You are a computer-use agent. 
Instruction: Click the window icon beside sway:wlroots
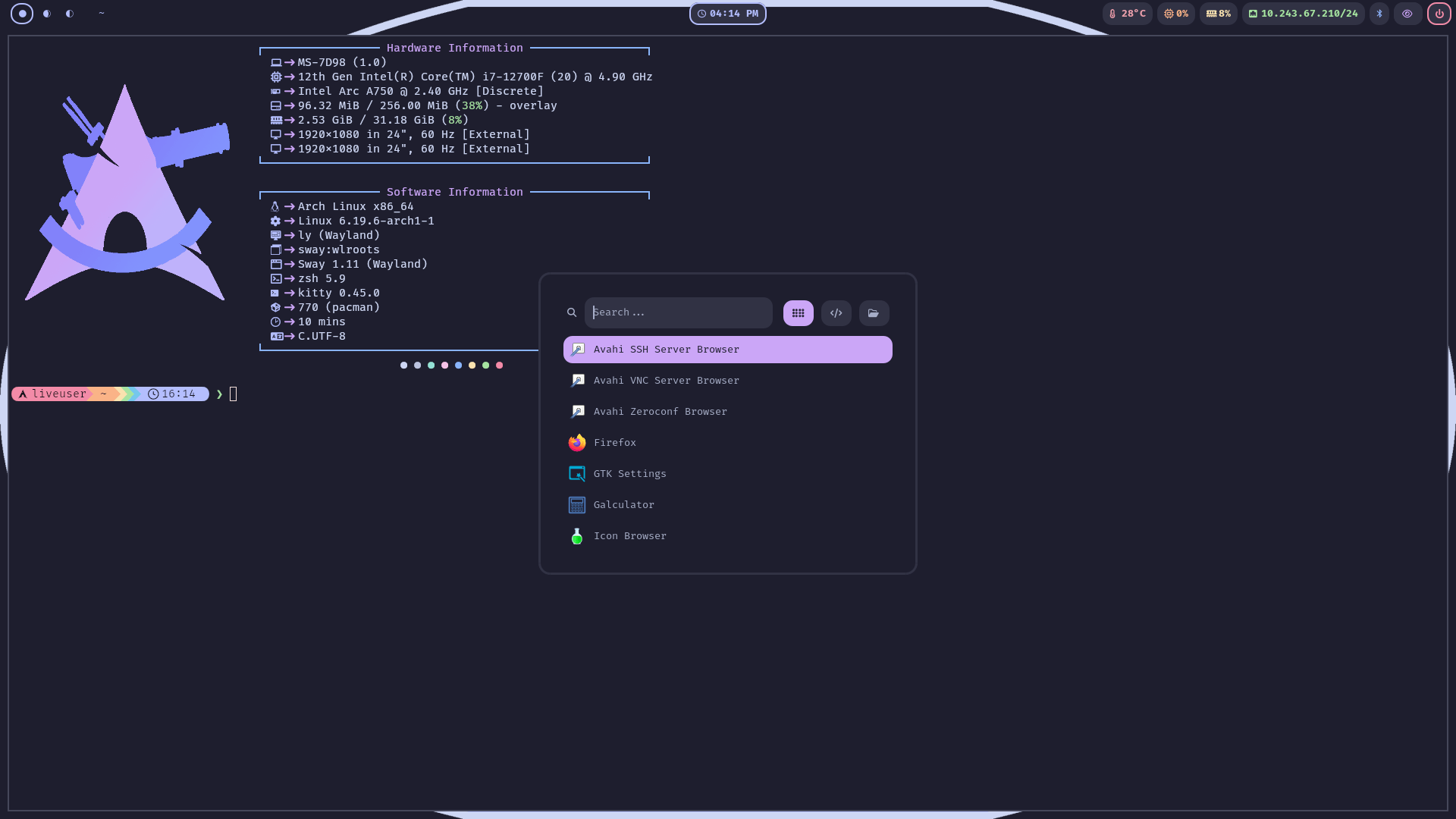tap(276, 250)
